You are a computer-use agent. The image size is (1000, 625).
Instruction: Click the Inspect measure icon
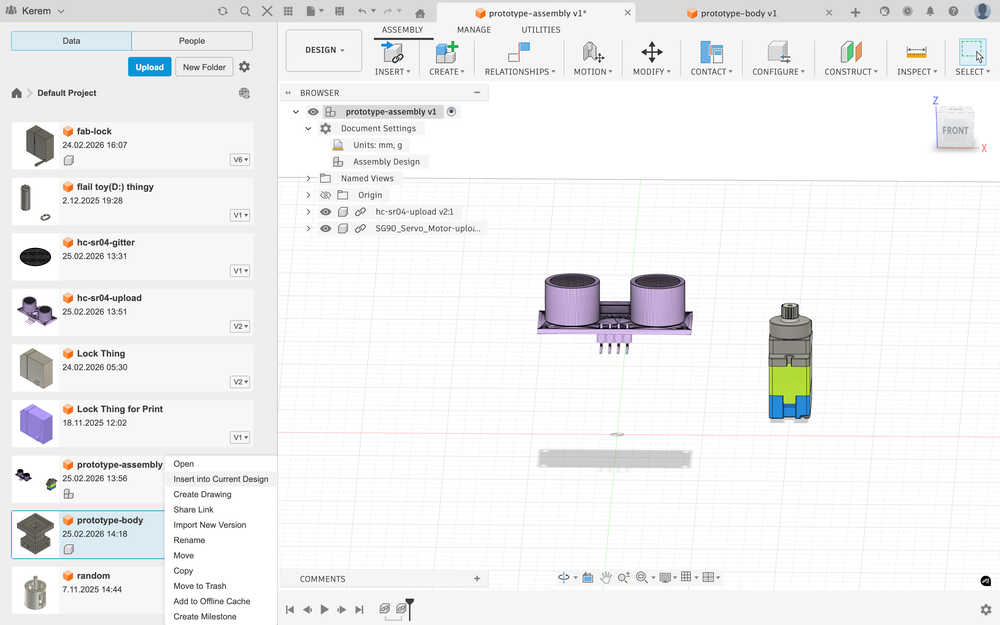pyautogui.click(x=916, y=52)
